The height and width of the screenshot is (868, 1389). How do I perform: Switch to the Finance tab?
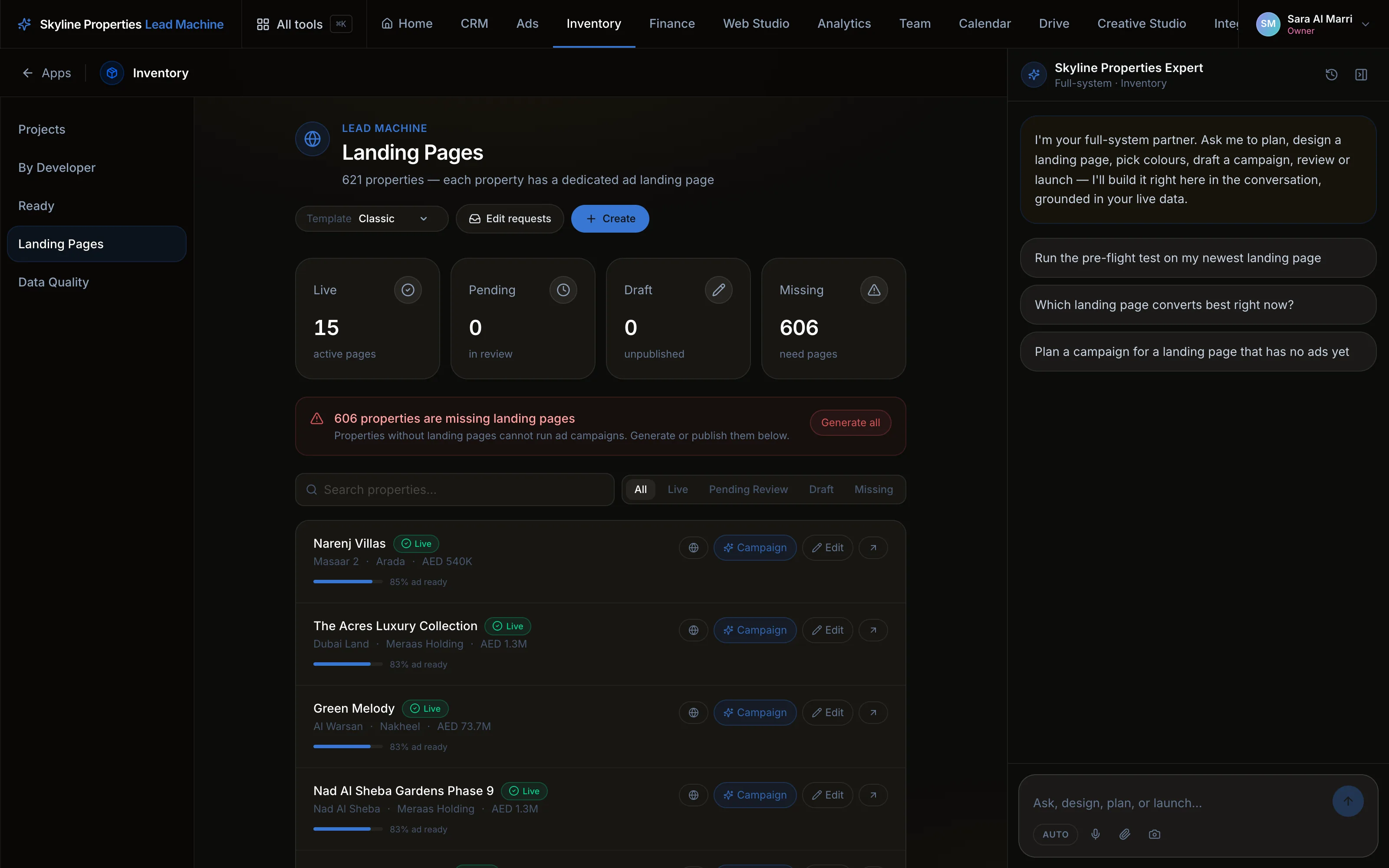671,23
